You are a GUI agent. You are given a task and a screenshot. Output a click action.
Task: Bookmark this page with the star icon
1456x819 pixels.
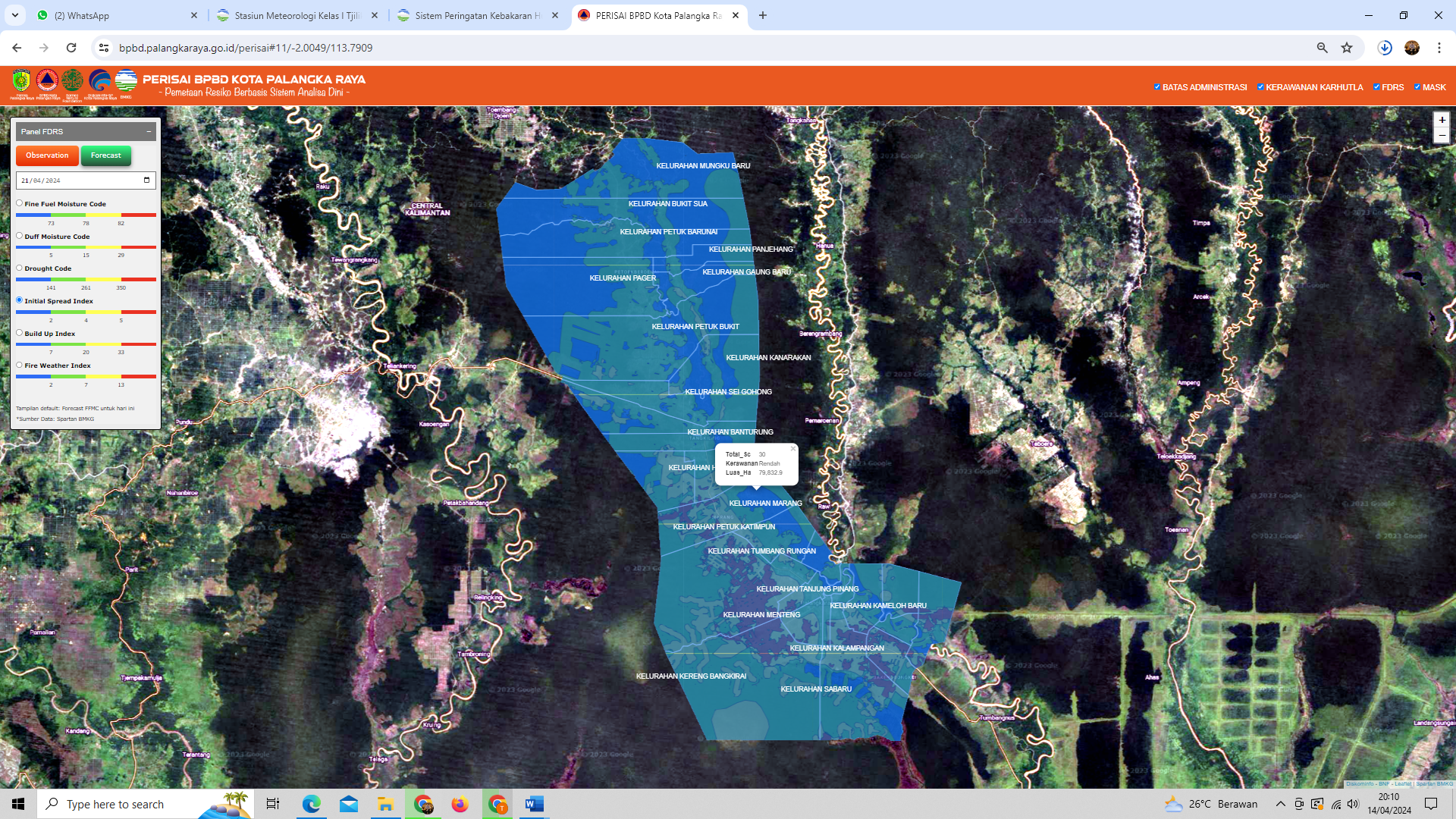pos(1347,48)
